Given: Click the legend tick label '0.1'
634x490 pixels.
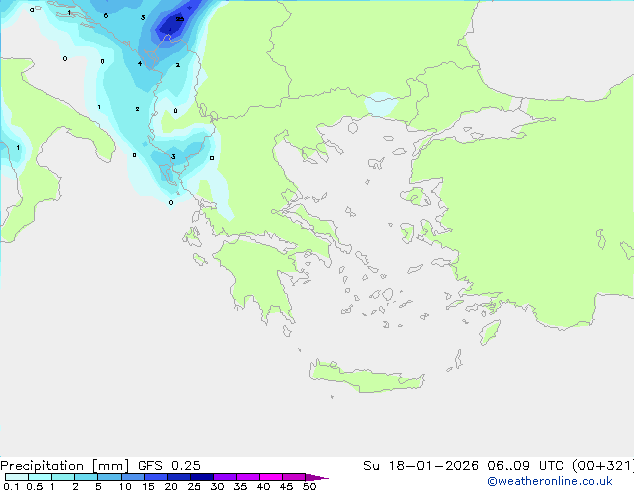Looking at the screenshot, I should (11, 486).
